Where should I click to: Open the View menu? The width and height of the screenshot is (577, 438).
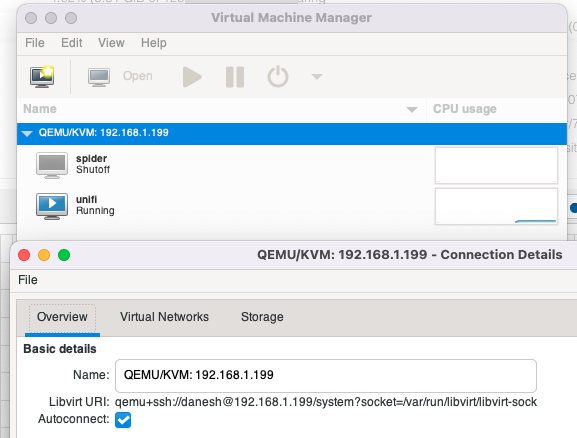click(x=111, y=43)
